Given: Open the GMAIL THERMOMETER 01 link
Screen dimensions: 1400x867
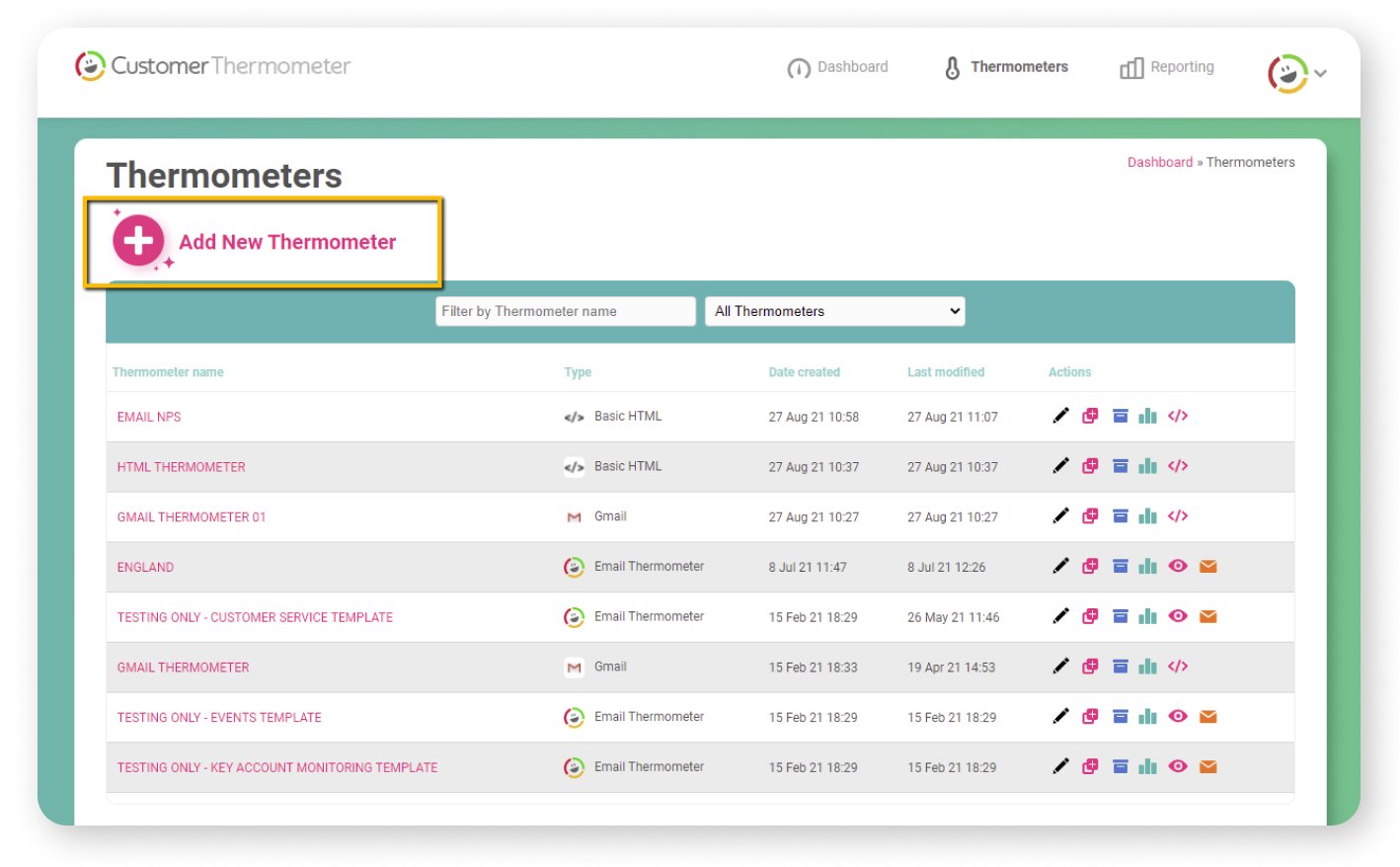Looking at the screenshot, I should click(191, 516).
